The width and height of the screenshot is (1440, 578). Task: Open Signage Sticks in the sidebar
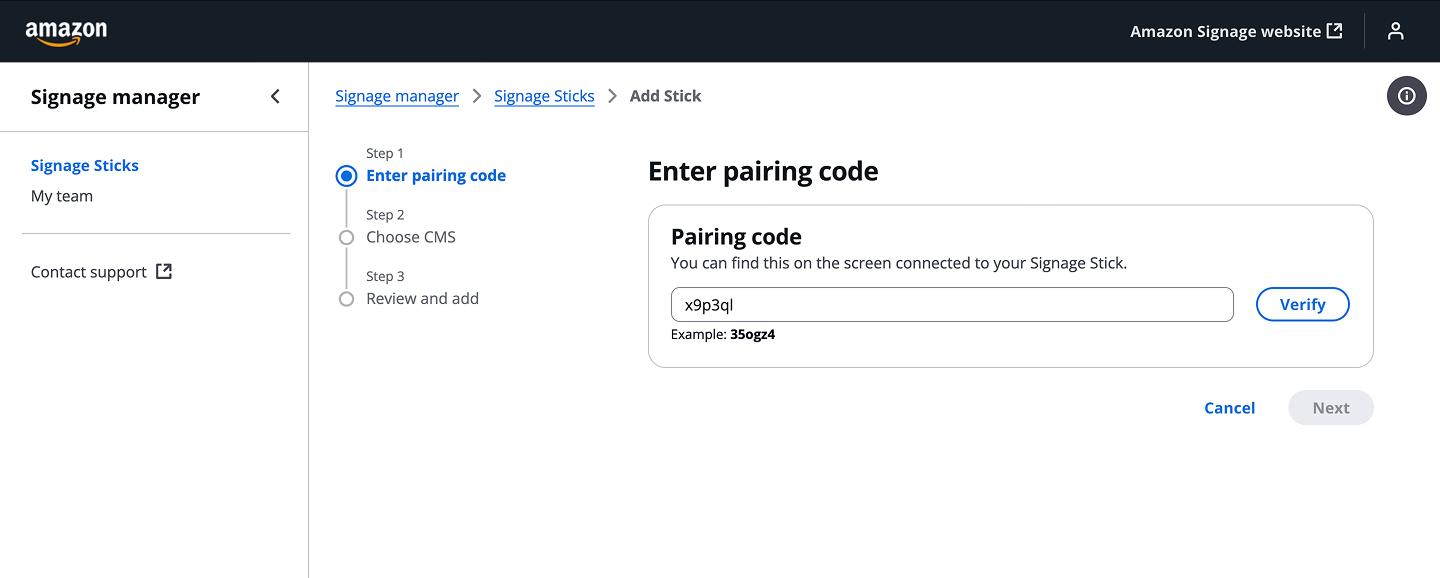coord(84,165)
